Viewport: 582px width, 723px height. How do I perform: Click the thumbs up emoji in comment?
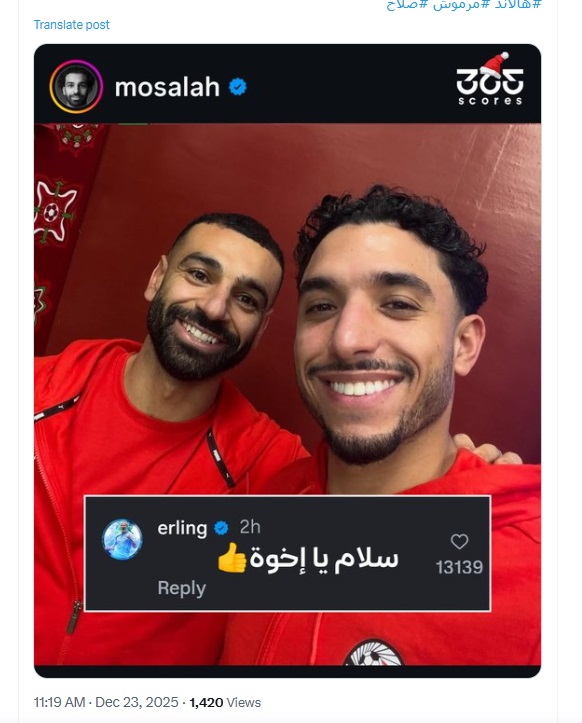click(232, 557)
